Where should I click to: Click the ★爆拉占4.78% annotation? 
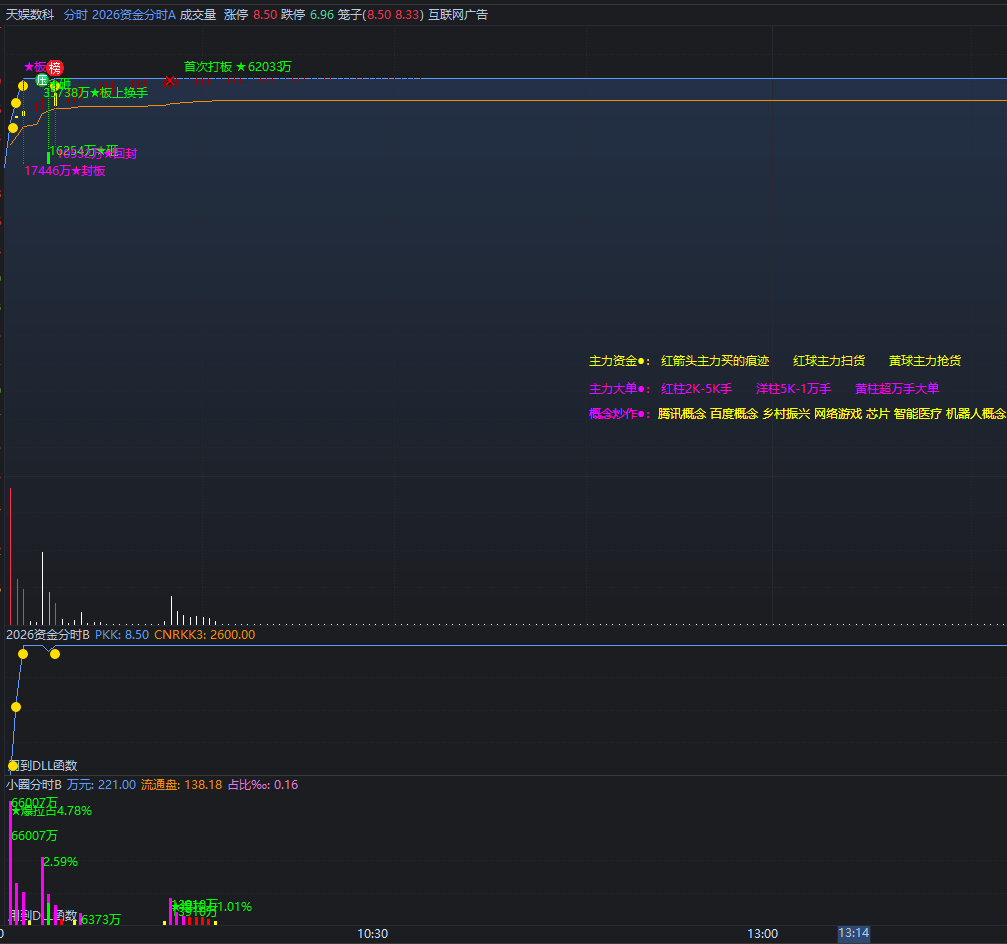[51, 811]
